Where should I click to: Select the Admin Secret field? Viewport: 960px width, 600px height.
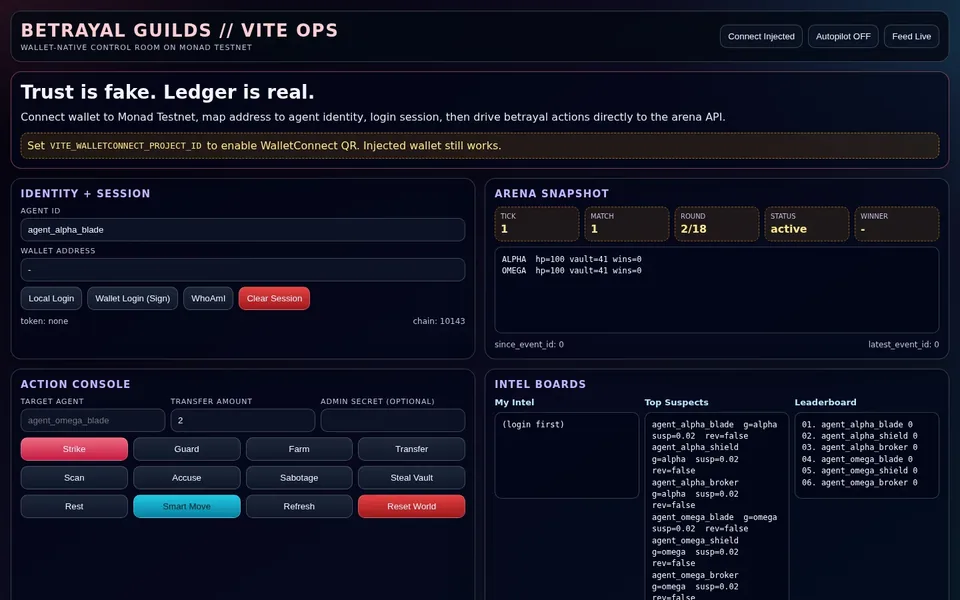pyautogui.click(x=392, y=420)
